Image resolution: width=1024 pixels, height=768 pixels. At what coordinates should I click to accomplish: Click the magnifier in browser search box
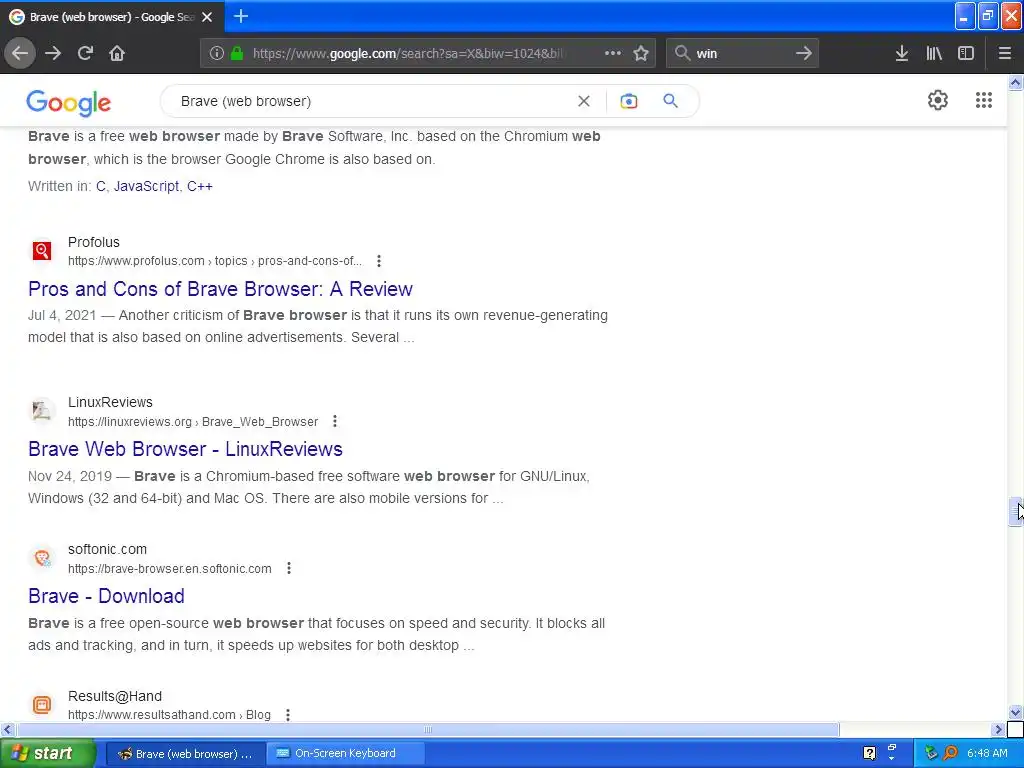(682, 53)
